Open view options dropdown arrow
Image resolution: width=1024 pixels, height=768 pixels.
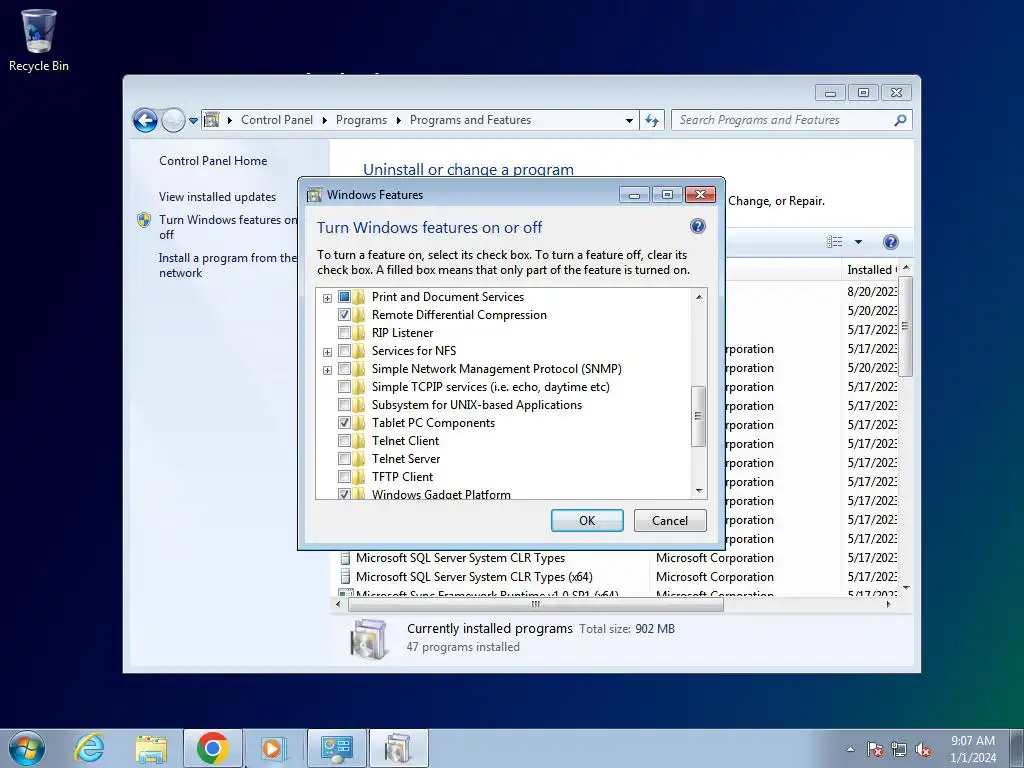point(858,242)
